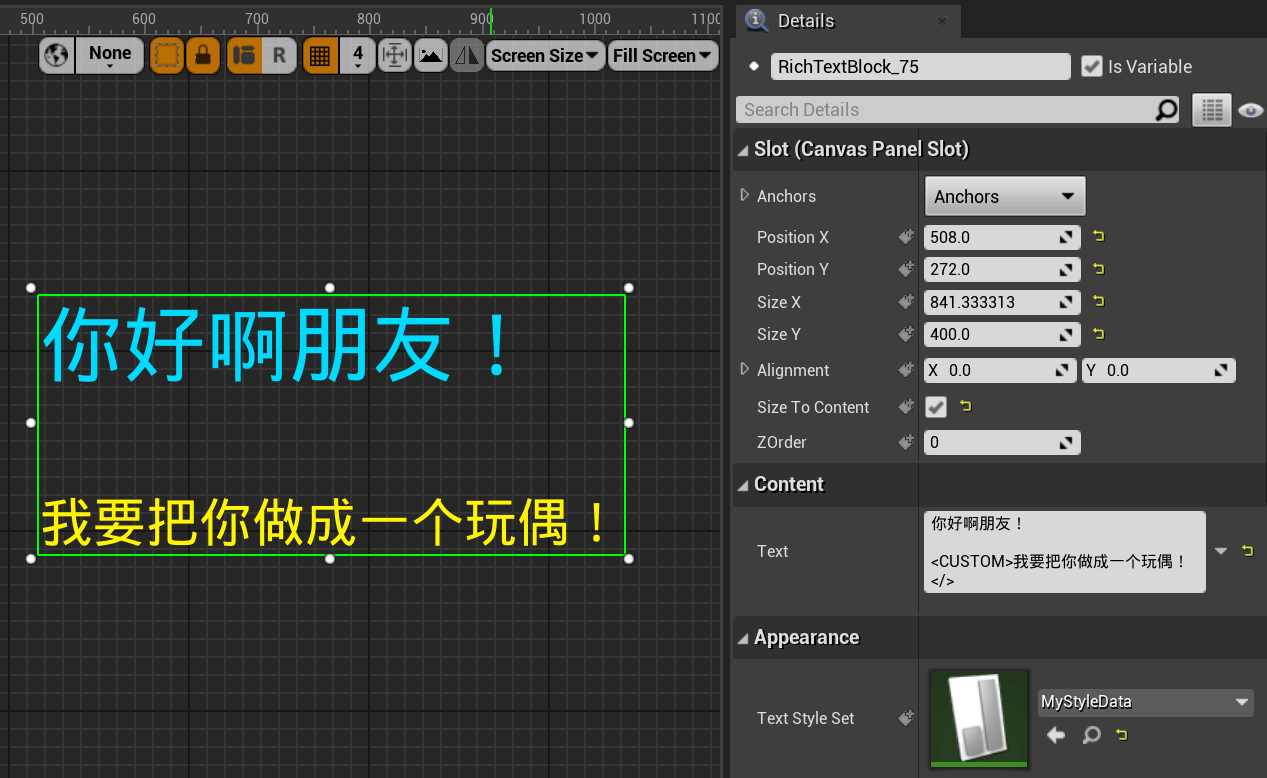Click animation key icon for Position Y

point(906,269)
